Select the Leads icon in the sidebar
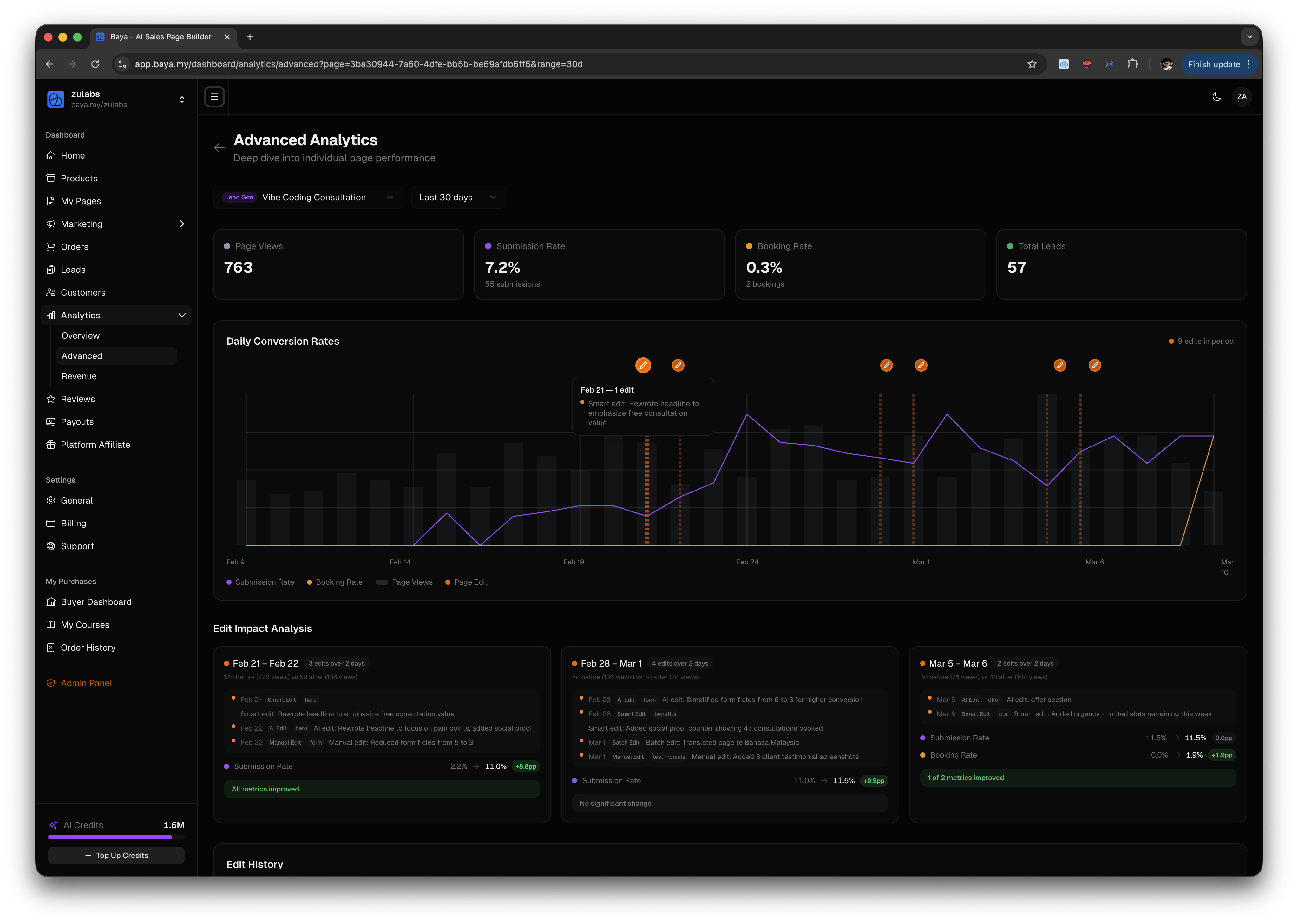The width and height of the screenshot is (1298, 924). coord(51,269)
